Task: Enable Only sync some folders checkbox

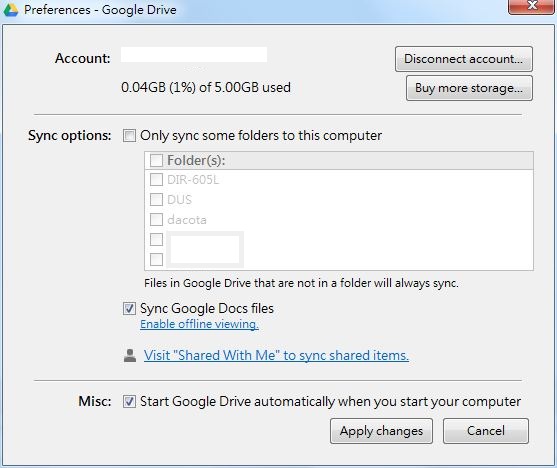Action: (x=129, y=135)
